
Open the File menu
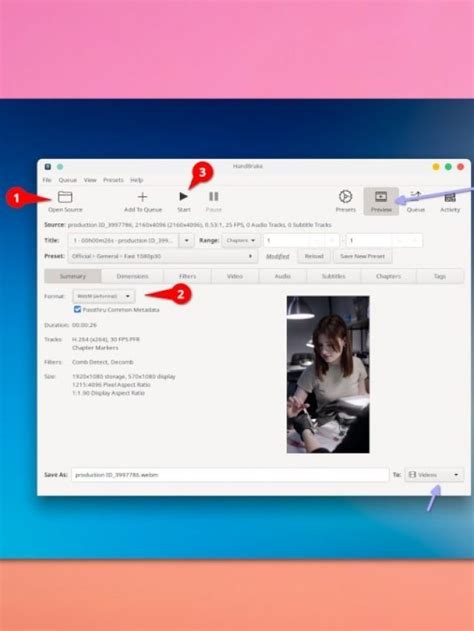click(x=47, y=180)
